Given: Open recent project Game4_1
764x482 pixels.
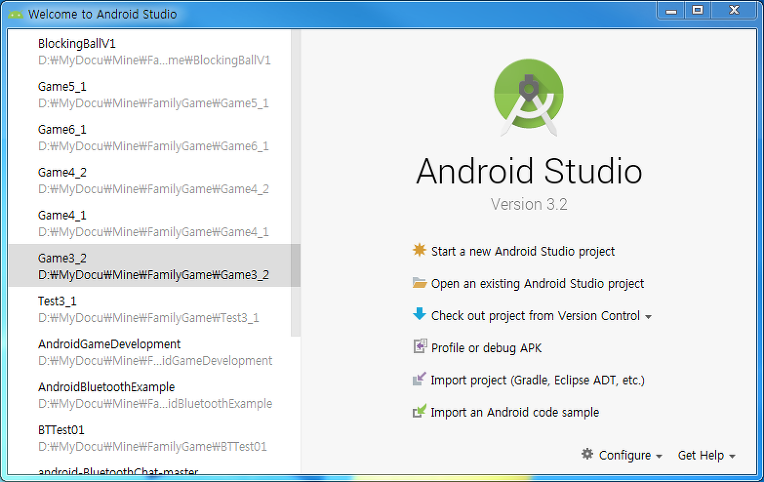Looking at the screenshot, I should (x=150, y=223).
